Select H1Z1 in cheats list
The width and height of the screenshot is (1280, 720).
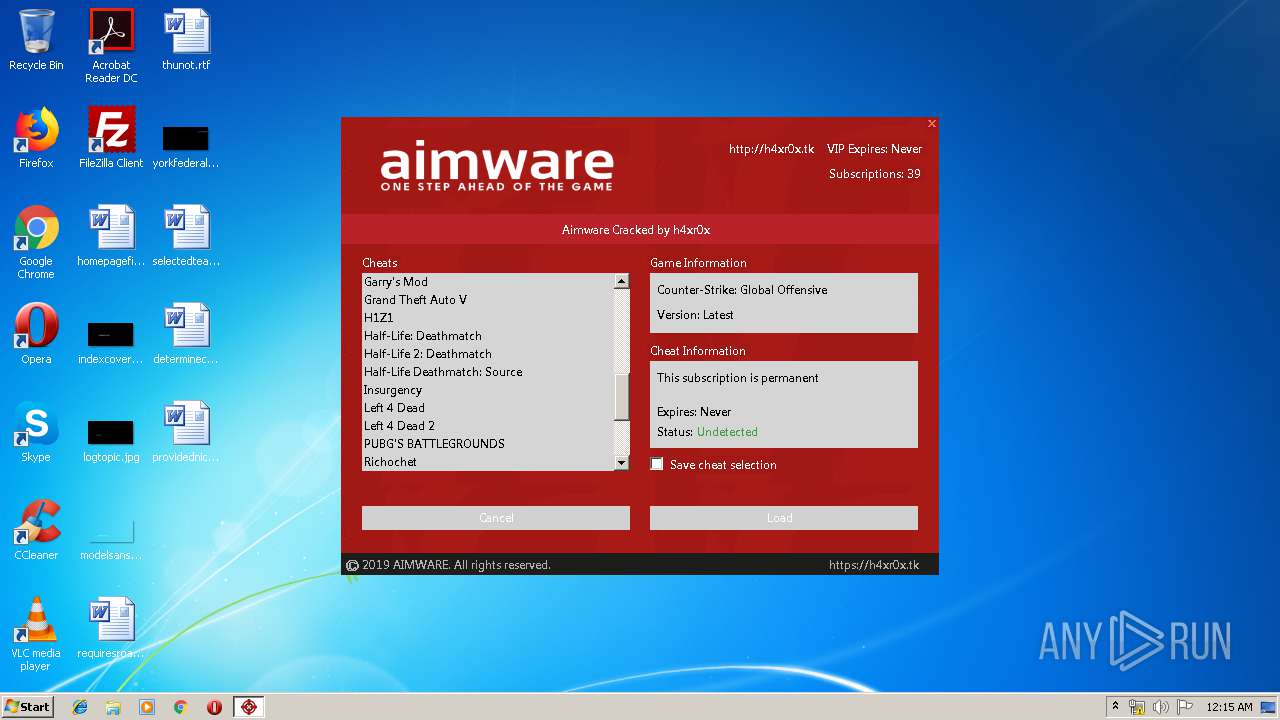(x=487, y=318)
